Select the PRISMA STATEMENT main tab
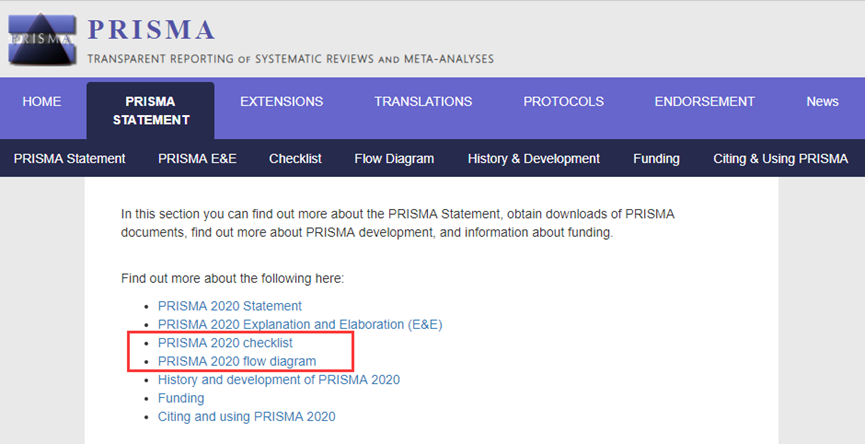Image resolution: width=865 pixels, height=444 pixels. (150, 110)
